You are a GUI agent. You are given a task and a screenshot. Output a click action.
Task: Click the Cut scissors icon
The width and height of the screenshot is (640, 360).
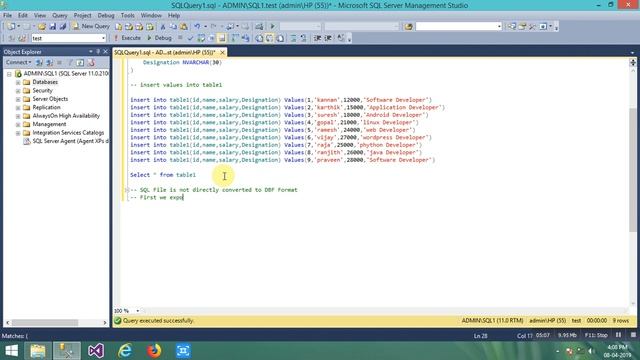pos(162,27)
